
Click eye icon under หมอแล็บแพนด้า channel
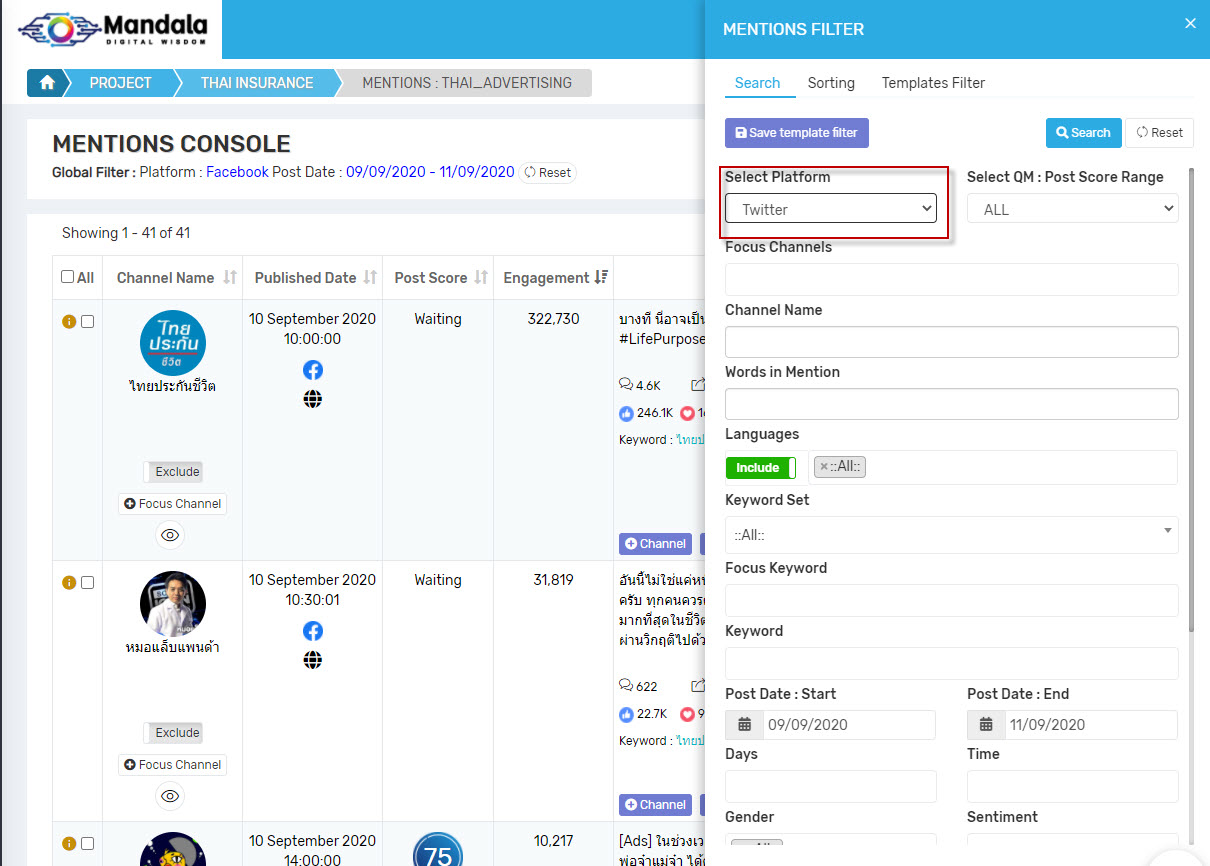click(x=170, y=796)
